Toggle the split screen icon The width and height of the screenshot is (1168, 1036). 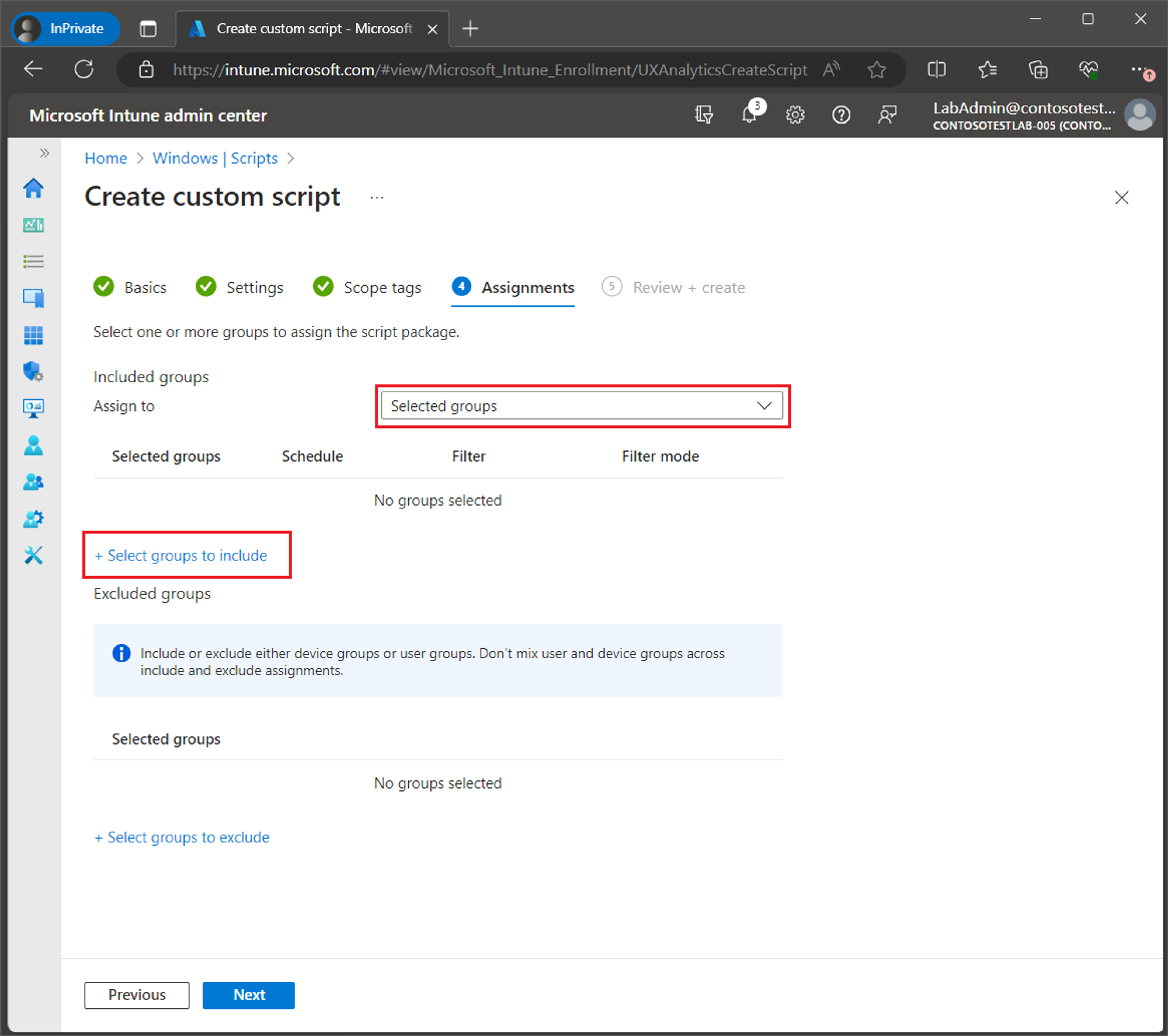(937, 69)
